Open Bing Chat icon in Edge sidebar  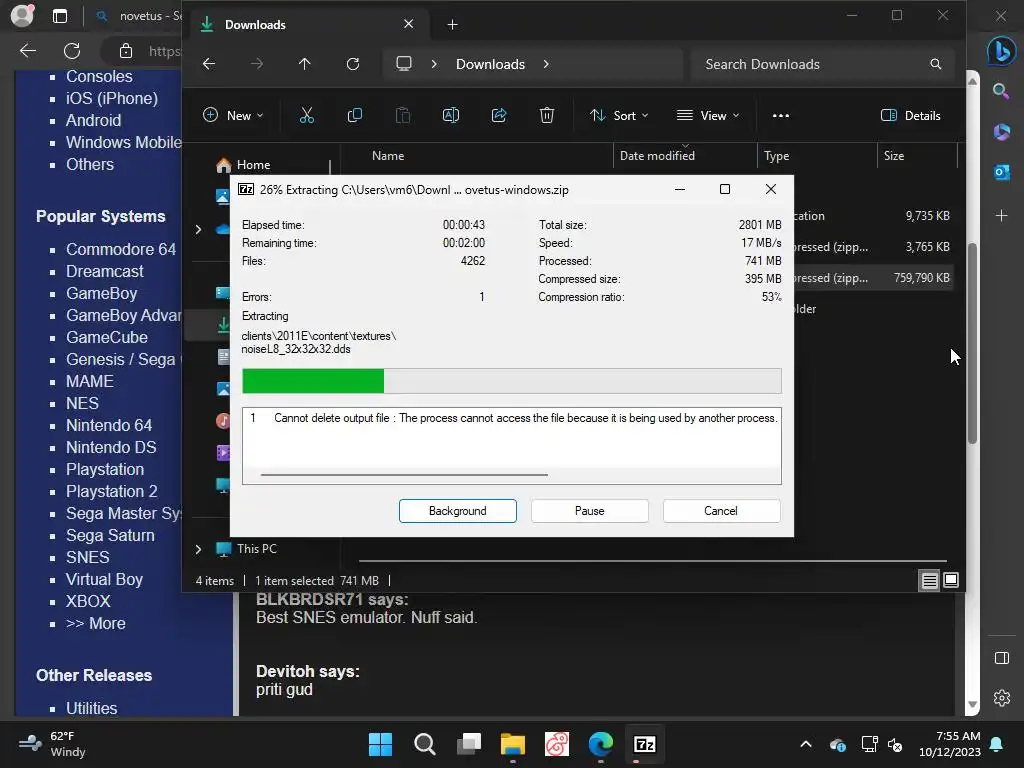point(1001,51)
